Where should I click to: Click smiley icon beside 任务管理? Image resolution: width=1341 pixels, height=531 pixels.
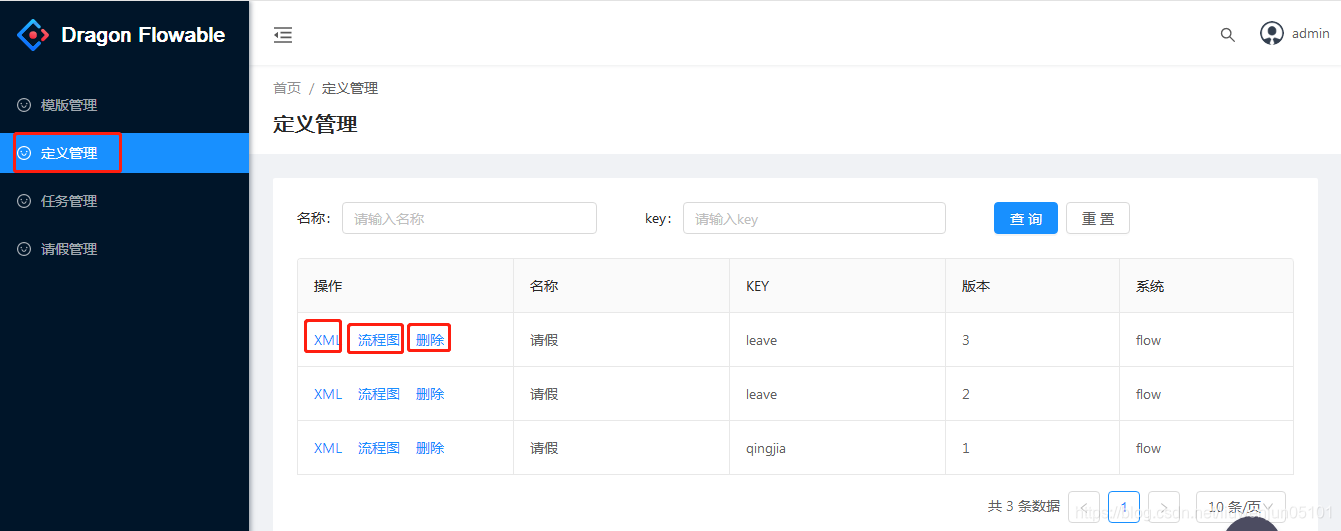[x=24, y=201]
